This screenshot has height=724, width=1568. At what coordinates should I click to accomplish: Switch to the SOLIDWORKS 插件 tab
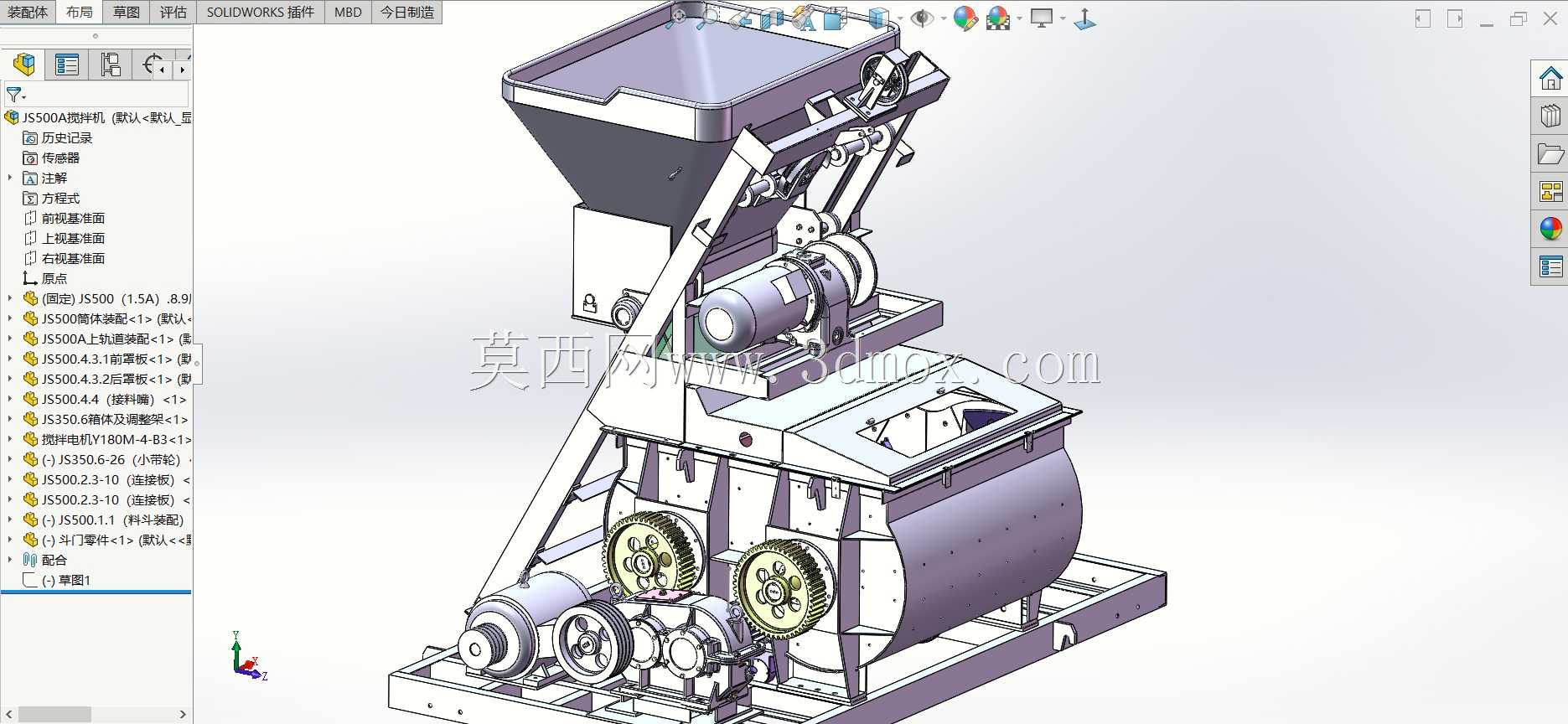261,12
